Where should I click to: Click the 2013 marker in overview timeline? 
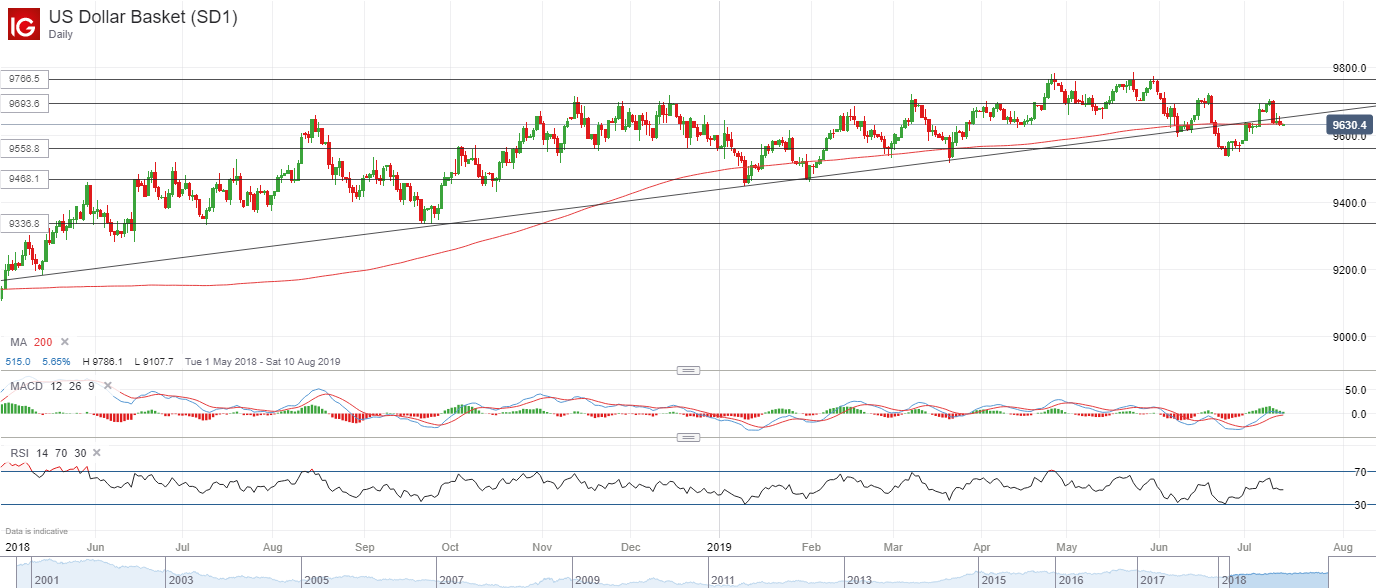coord(859,580)
